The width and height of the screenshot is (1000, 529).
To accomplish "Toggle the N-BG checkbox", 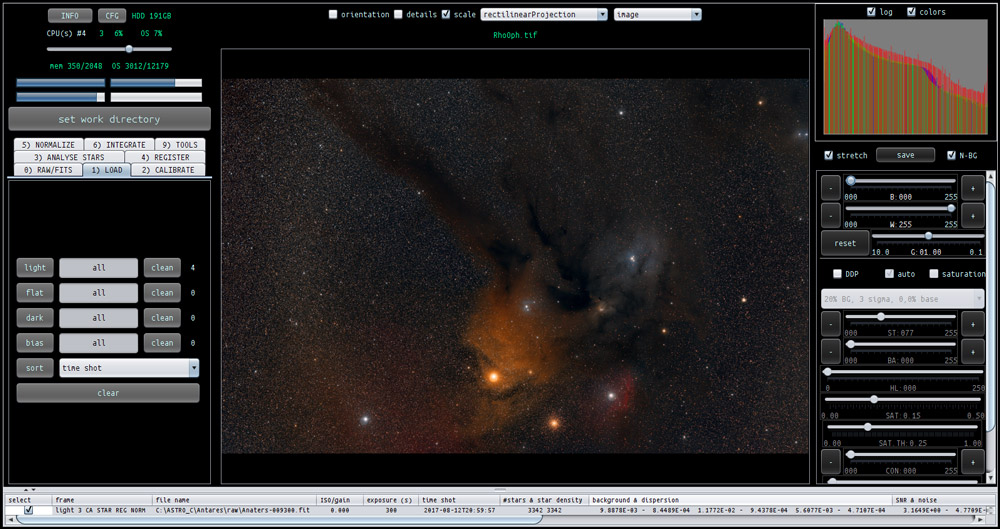I will pyautogui.click(x=952, y=155).
